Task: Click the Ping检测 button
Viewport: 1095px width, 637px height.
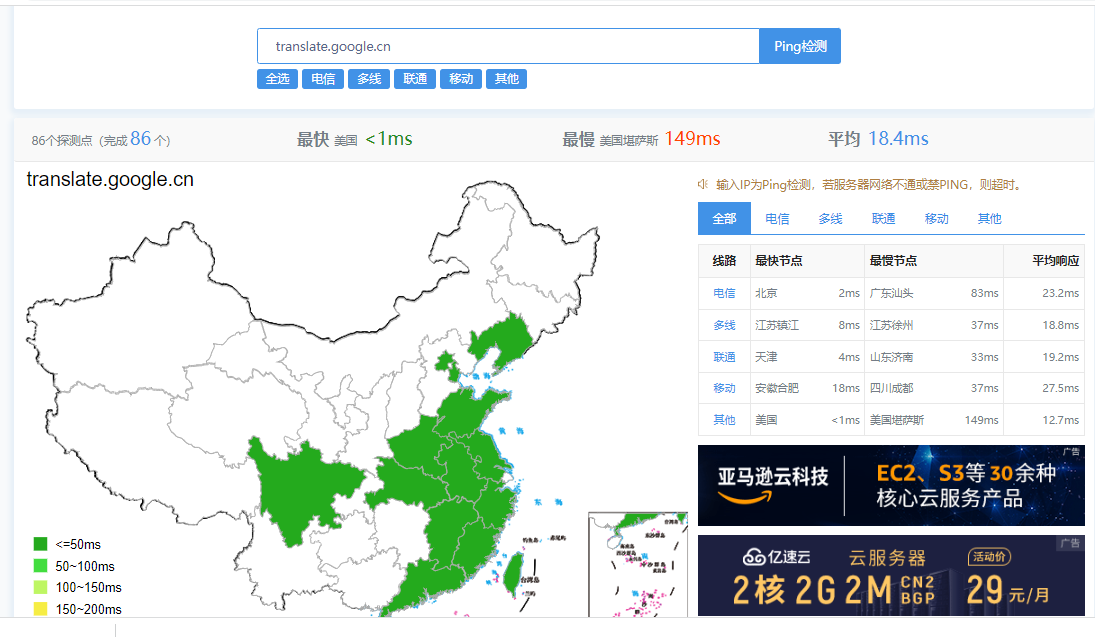Action: (800, 46)
